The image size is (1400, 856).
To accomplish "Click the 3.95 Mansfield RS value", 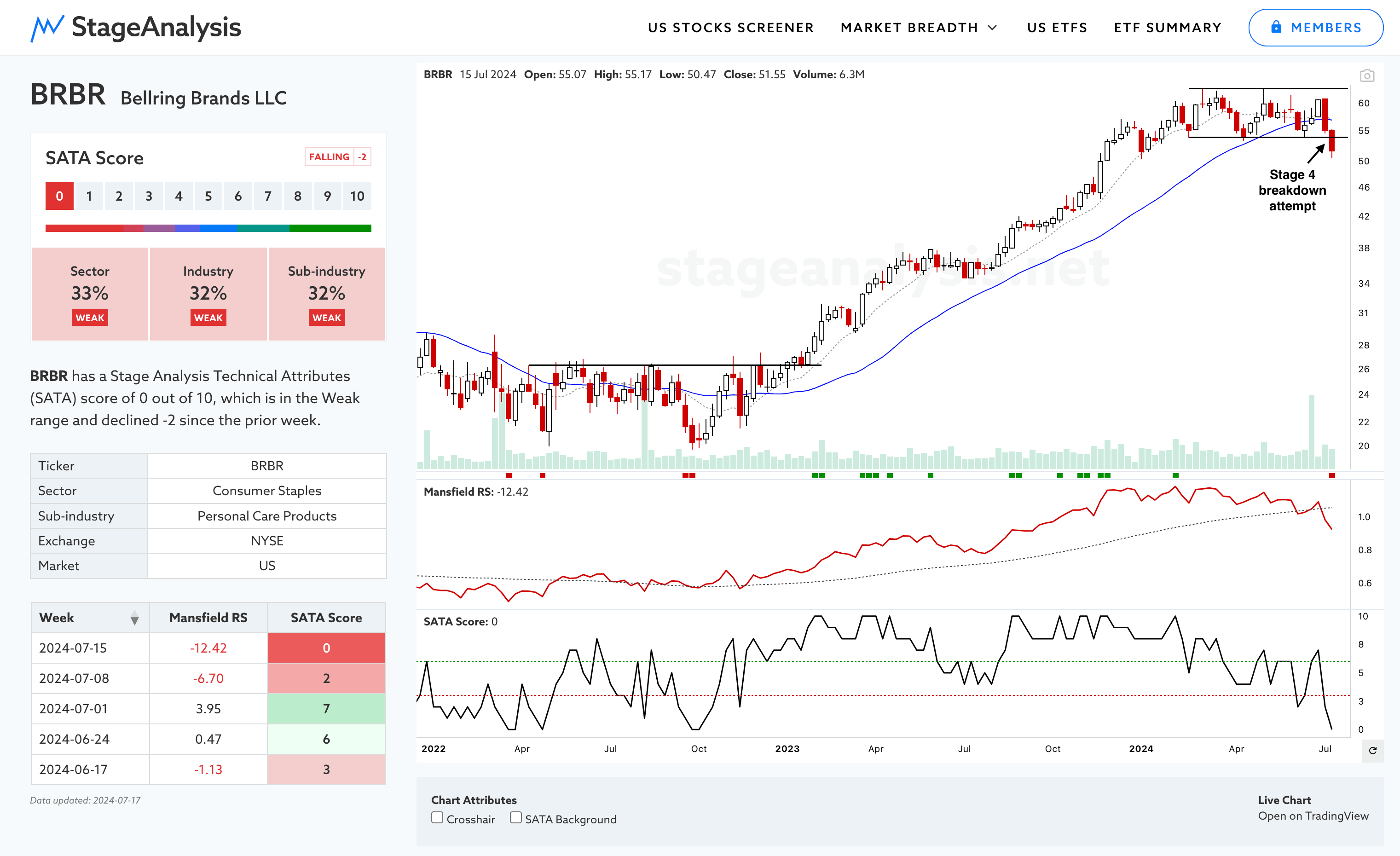I will tap(208, 709).
